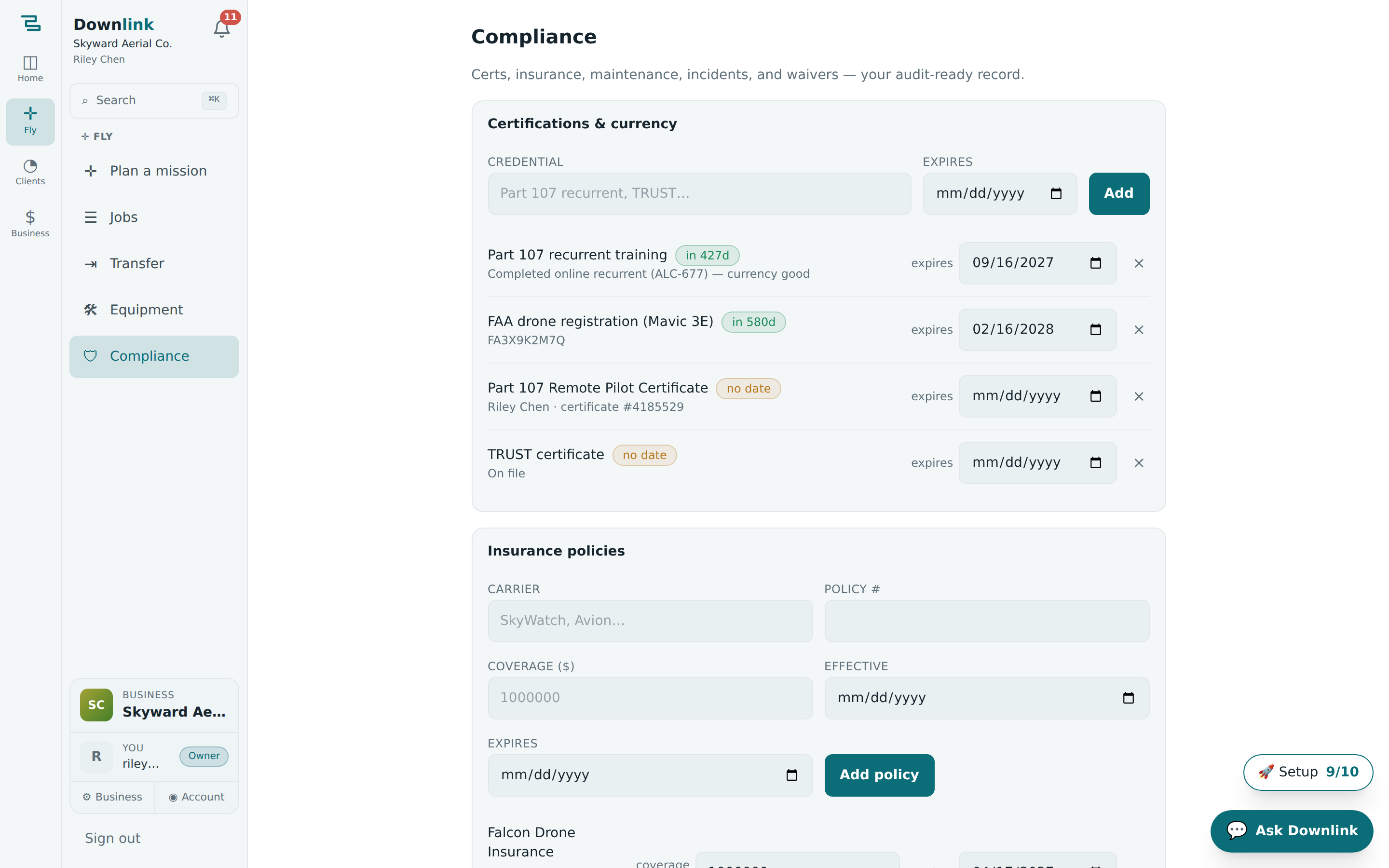1389x868 pixels.
Task: Remove the TRUST certificate row
Action: (1139, 463)
